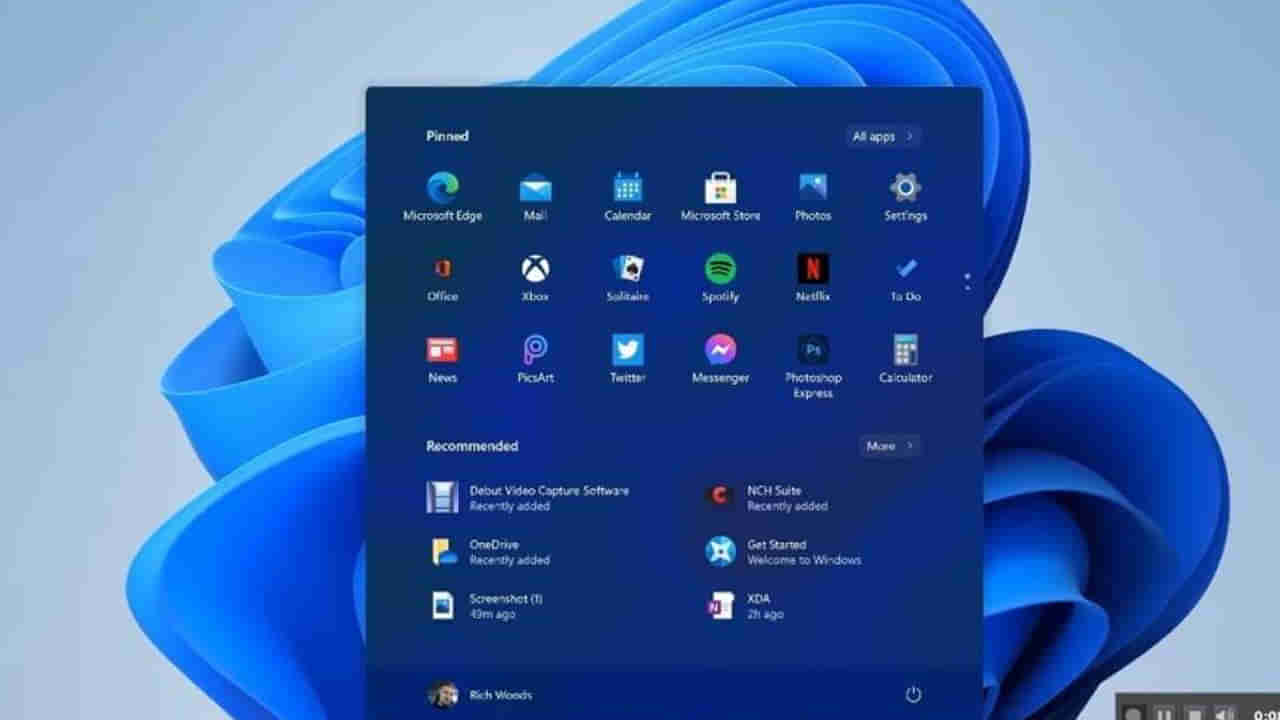This screenshot has width=1280, height=720.
Task: Click the All apps button
Action: pos(882,136)
